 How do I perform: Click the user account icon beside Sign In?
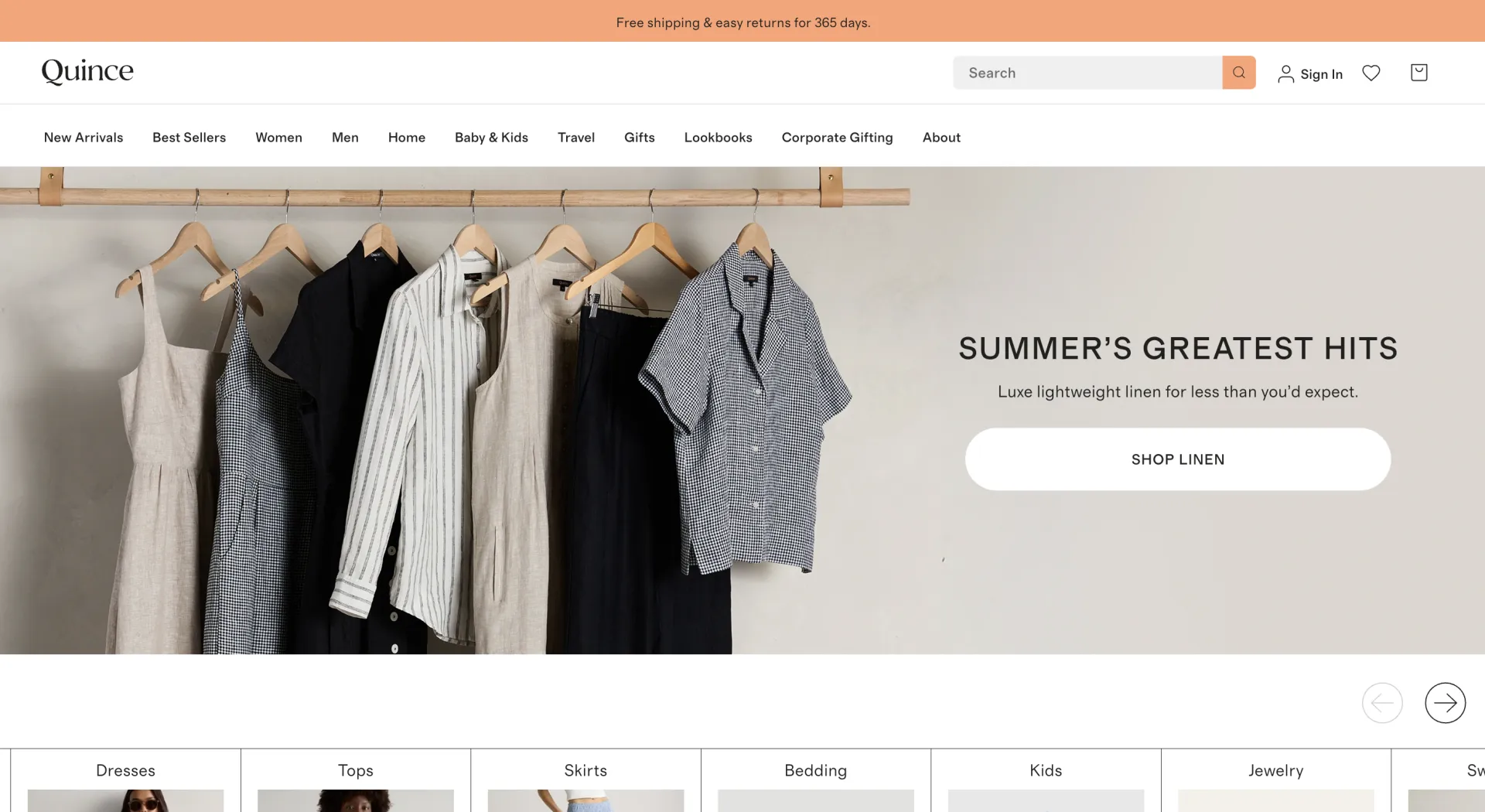pyautogui.click(x=1285, y=73)
